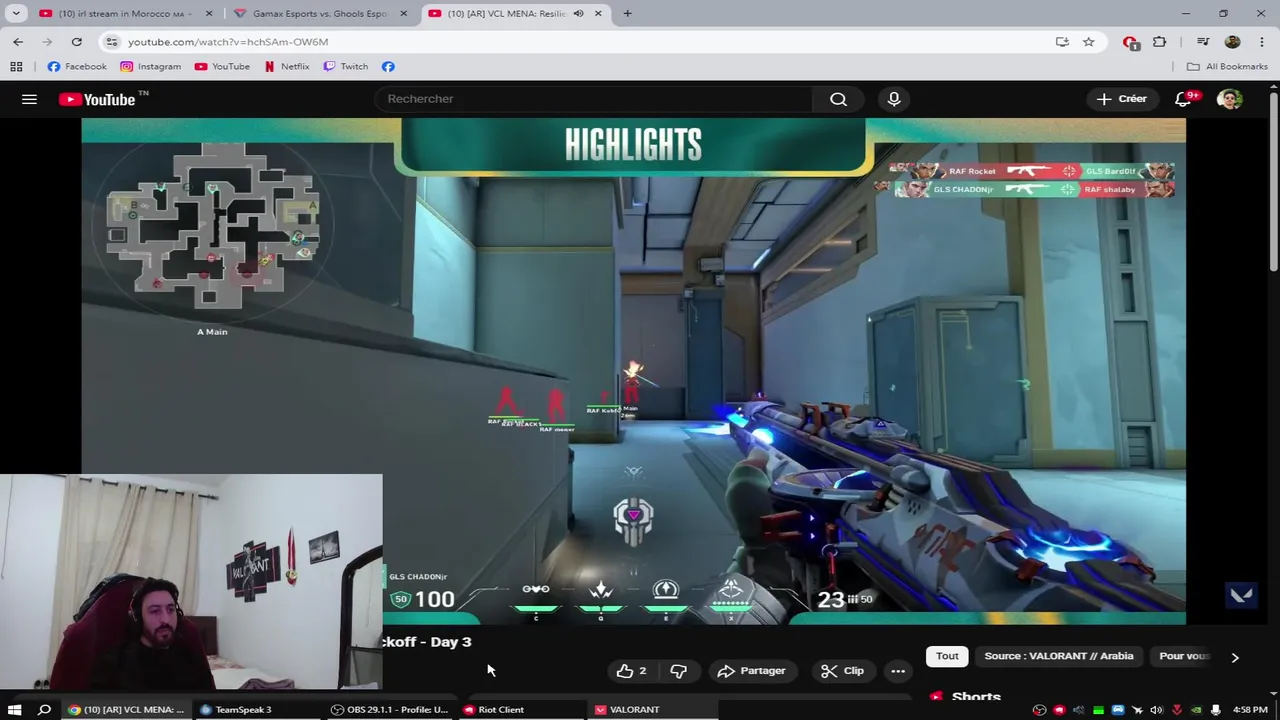The image size is (1280, 720).
Task: Click the video player to pause
Action: [x=633, y=370]
